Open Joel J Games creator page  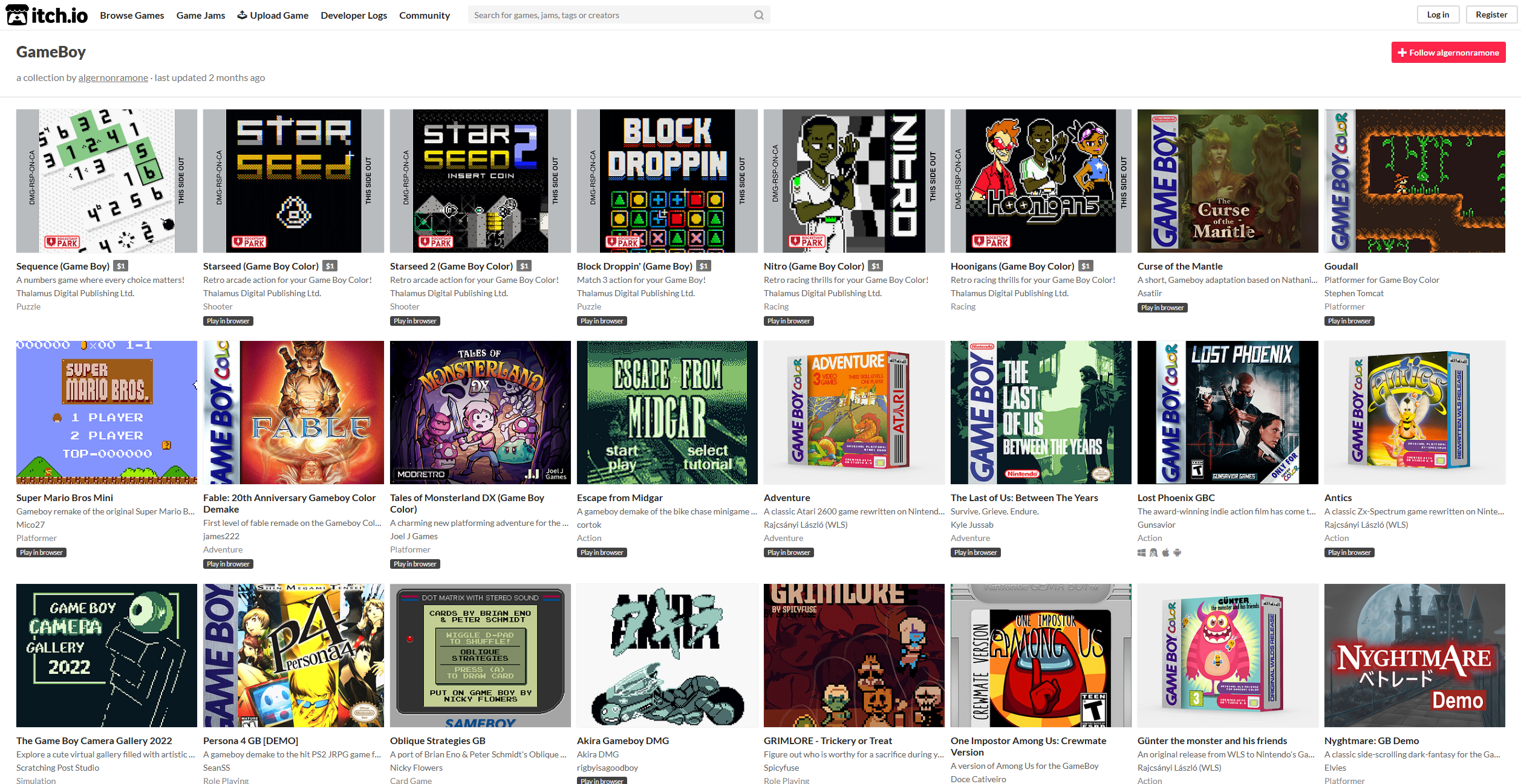point(414,536)
